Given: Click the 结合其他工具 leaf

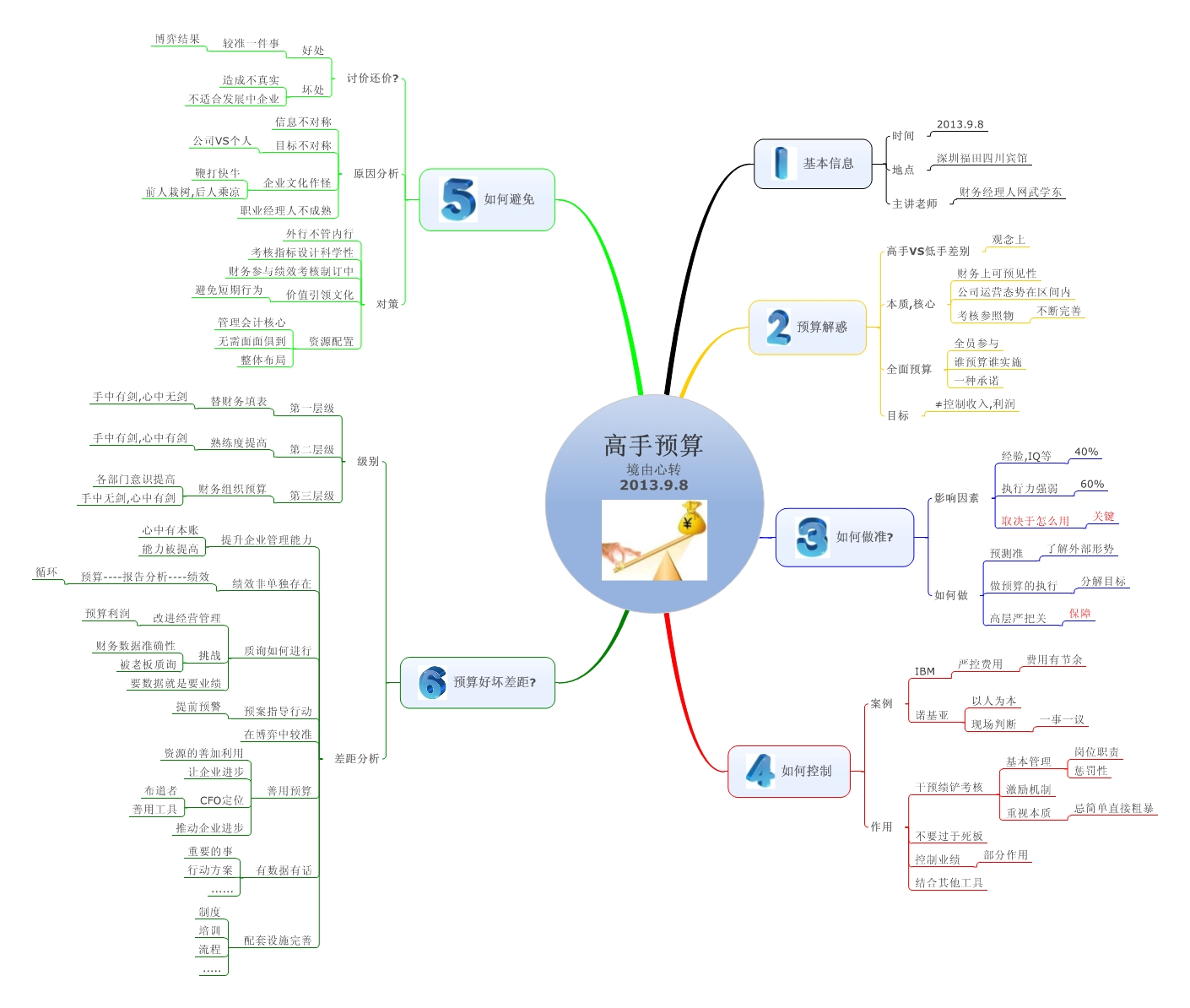Looking at the screenshot, I should click(949, 883).
